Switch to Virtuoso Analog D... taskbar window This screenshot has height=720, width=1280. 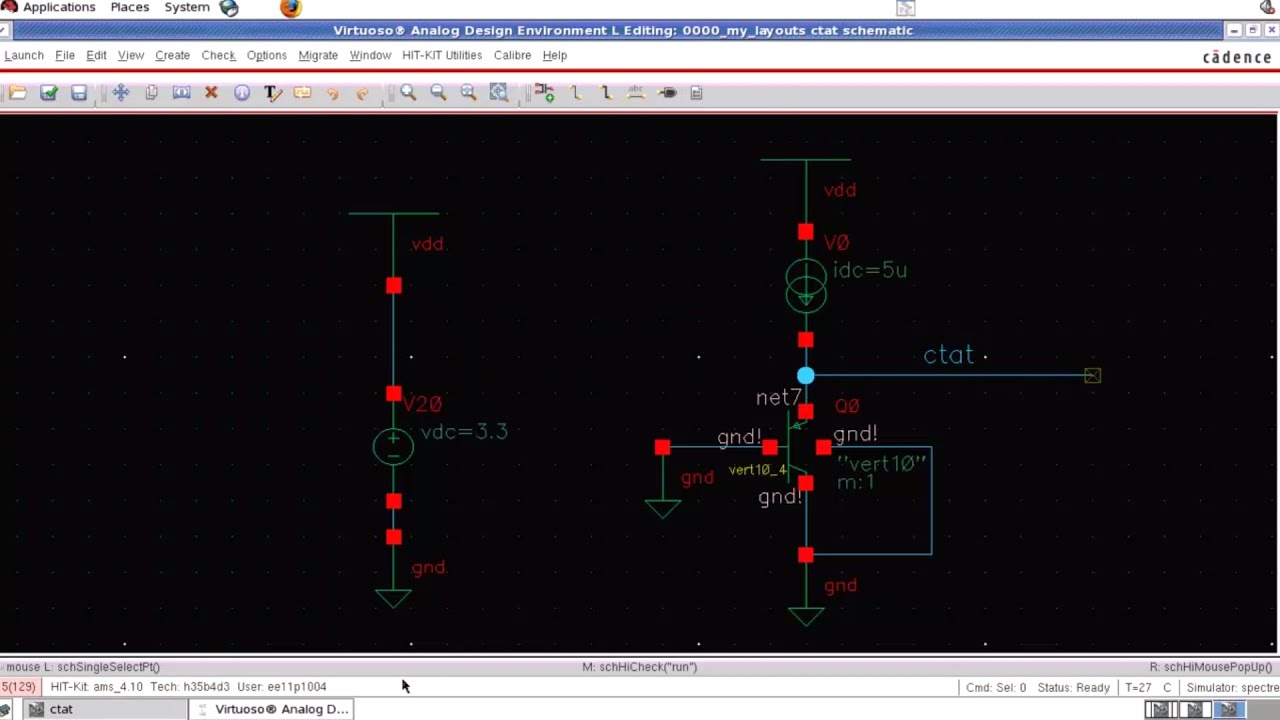click(x=272, y=709)
